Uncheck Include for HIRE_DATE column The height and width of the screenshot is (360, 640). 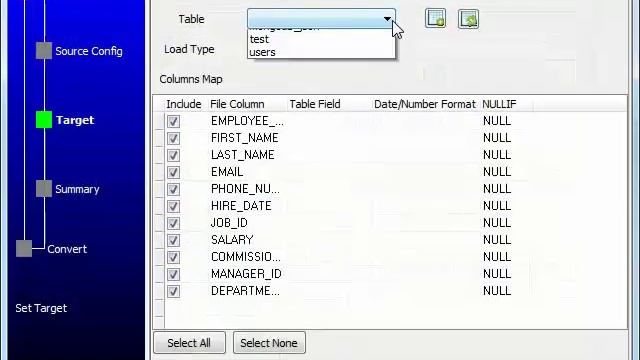pyautogui.click(x=173, y=206)
